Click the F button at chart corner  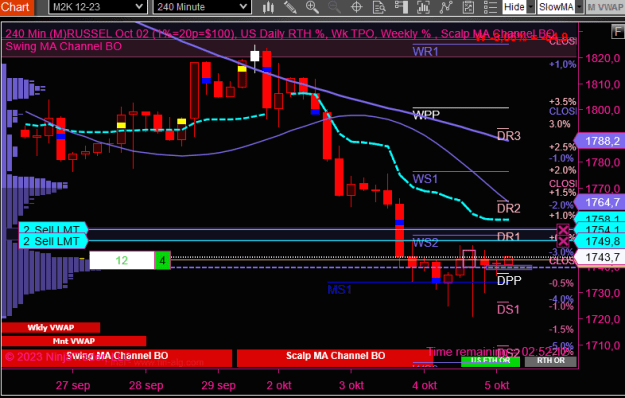point(617,31)
